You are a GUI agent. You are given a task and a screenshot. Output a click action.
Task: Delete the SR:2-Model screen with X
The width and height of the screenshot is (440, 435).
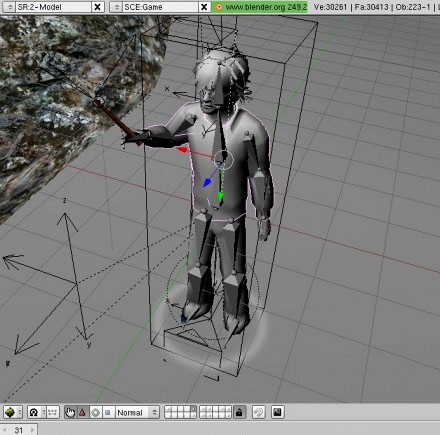pyautogui.click(x=97, y=7)
